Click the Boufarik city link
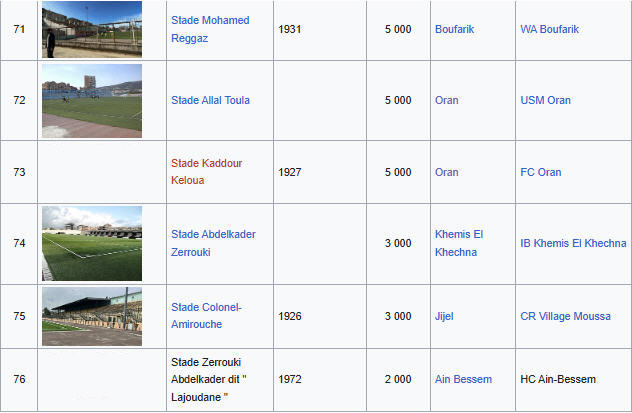This screenshot has height=413, width=632. coord(454,29)
